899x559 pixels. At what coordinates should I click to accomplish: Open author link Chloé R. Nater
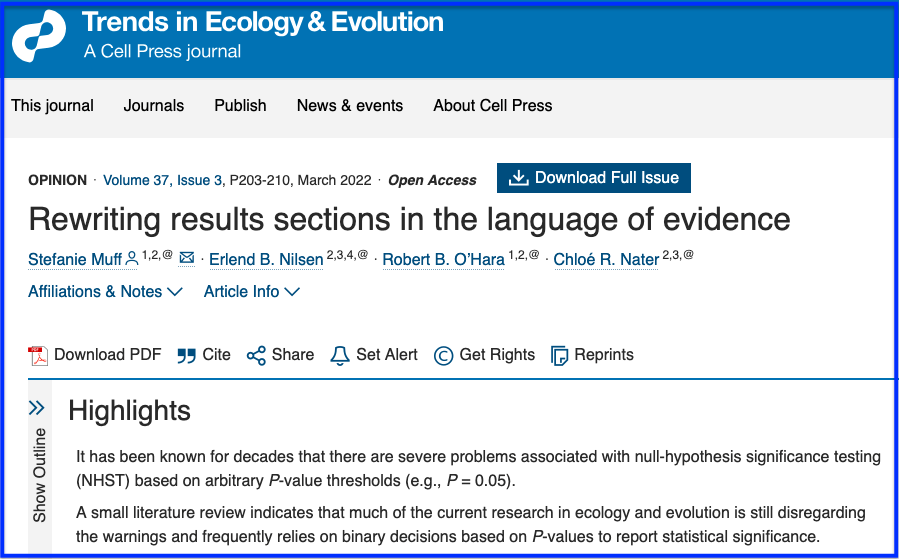[606, 260]
